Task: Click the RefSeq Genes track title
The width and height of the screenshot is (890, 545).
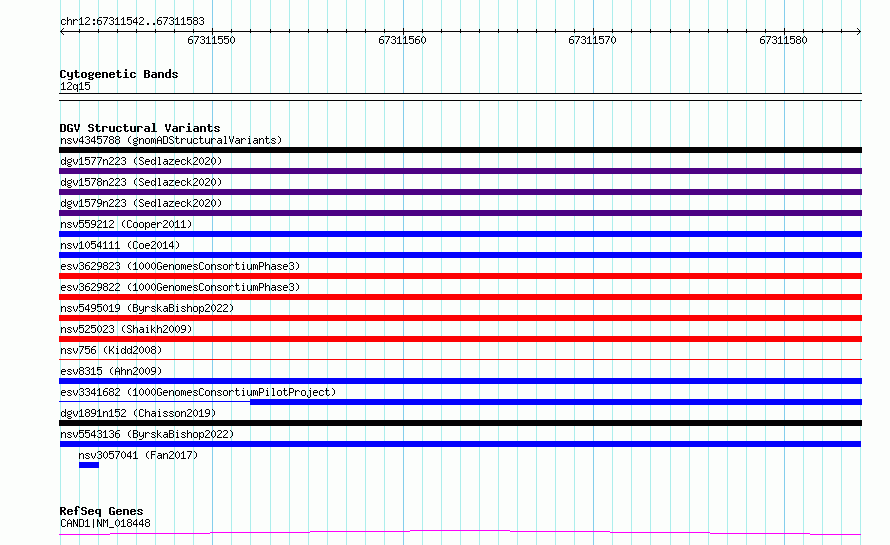Action: [x=101, y=511]
